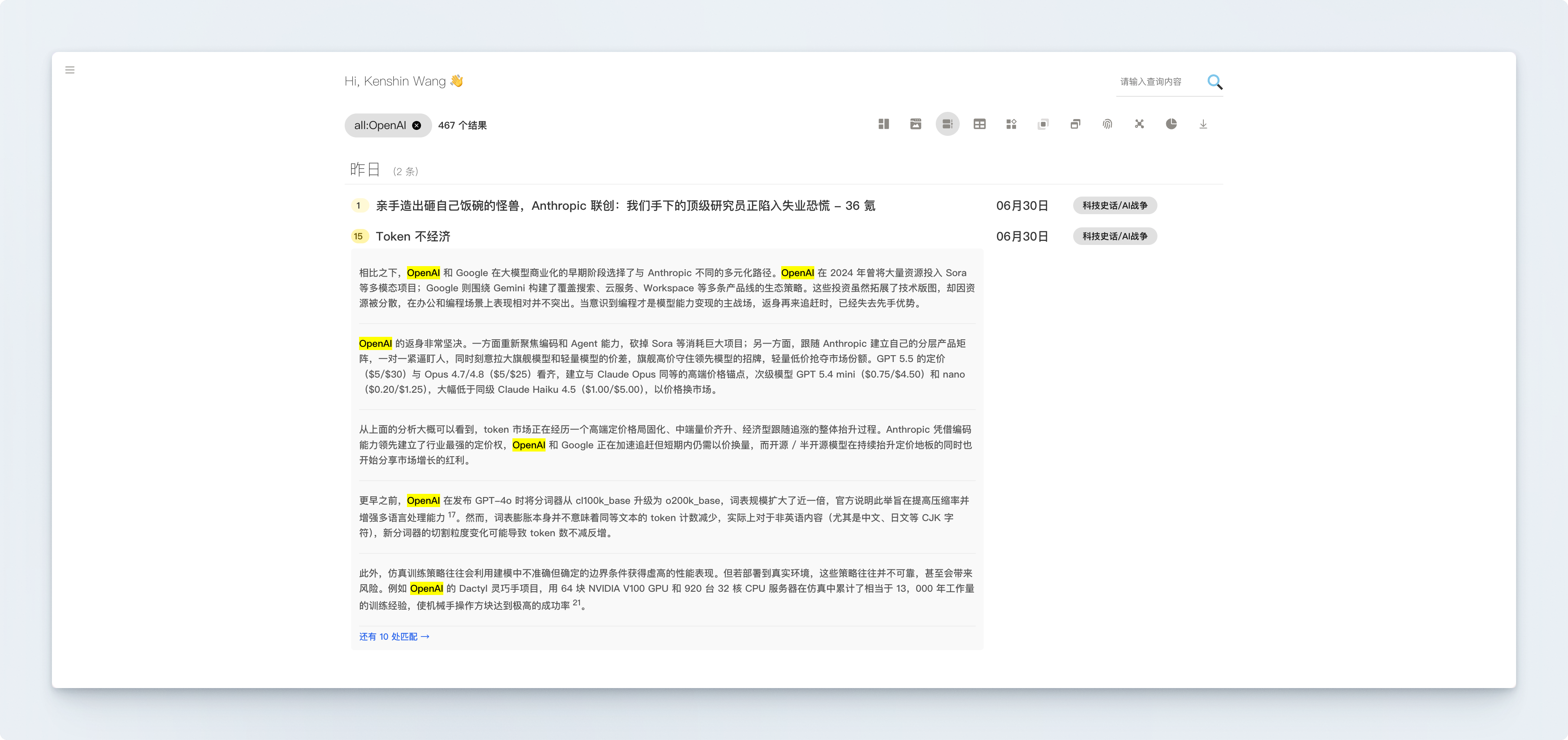Switch to the dashboard column layout view
The image size is (1568, 740).
(884, 124)
